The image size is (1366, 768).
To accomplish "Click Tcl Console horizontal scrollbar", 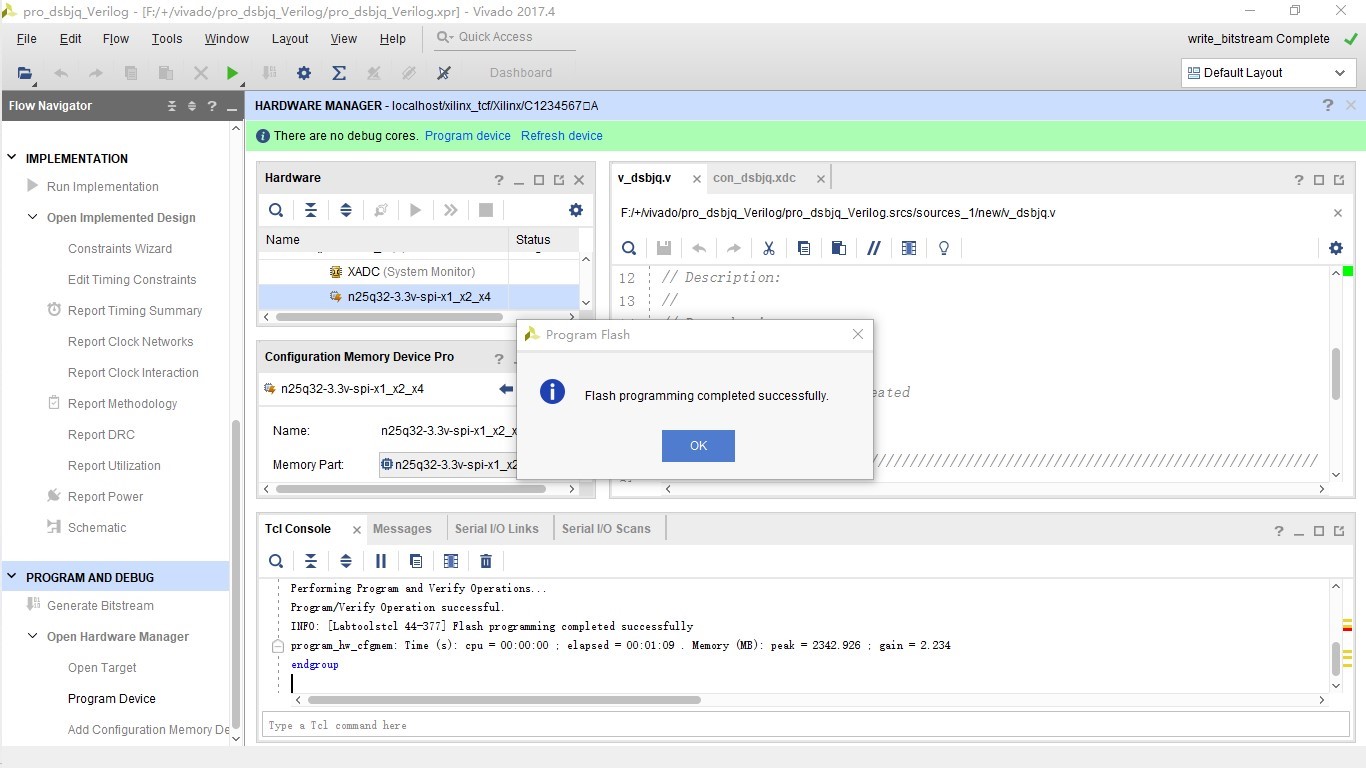I will coord(505,700).
